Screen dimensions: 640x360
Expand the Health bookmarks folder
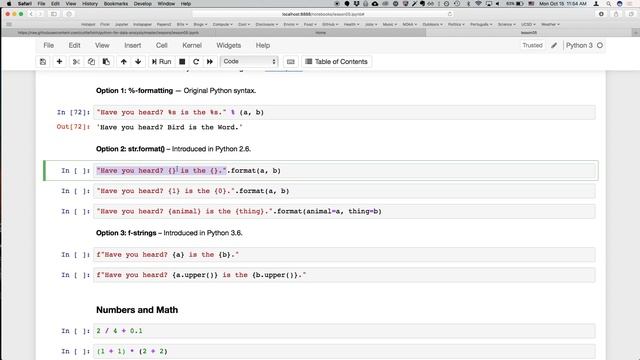(x=351, y=24)
